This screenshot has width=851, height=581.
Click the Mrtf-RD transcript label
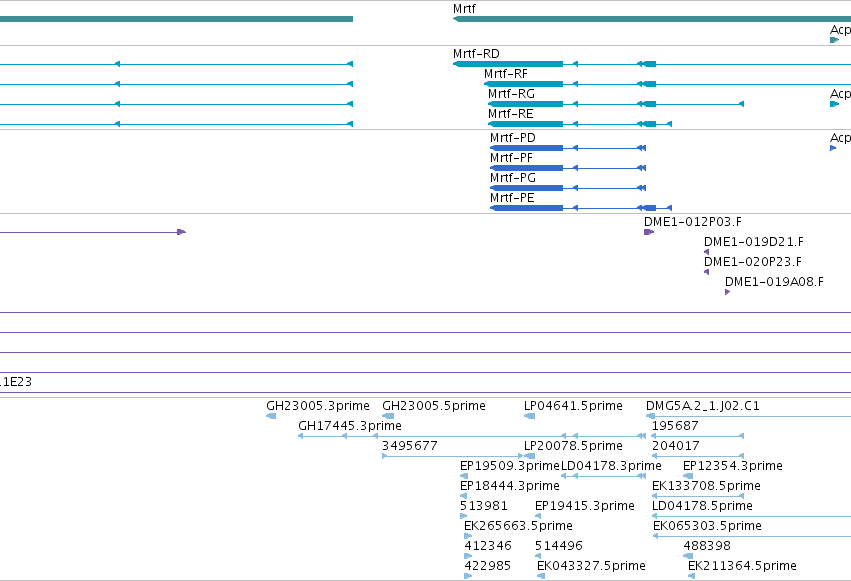click(x=476, y=54)
